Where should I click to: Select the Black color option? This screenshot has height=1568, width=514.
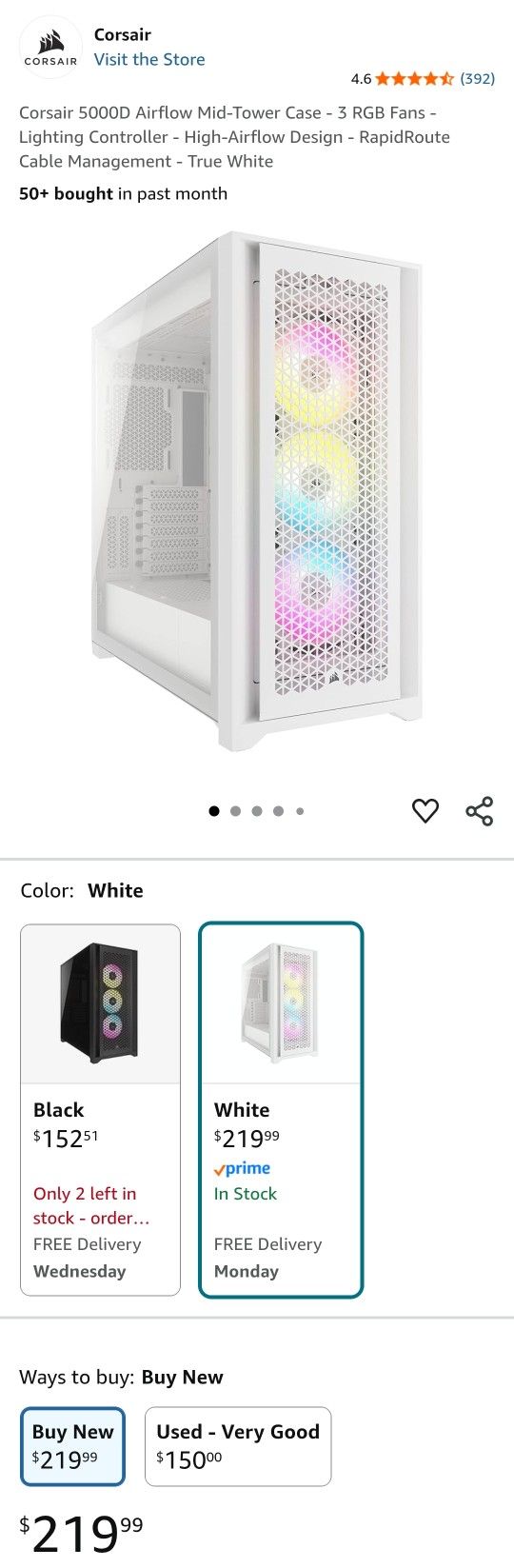100,1110
